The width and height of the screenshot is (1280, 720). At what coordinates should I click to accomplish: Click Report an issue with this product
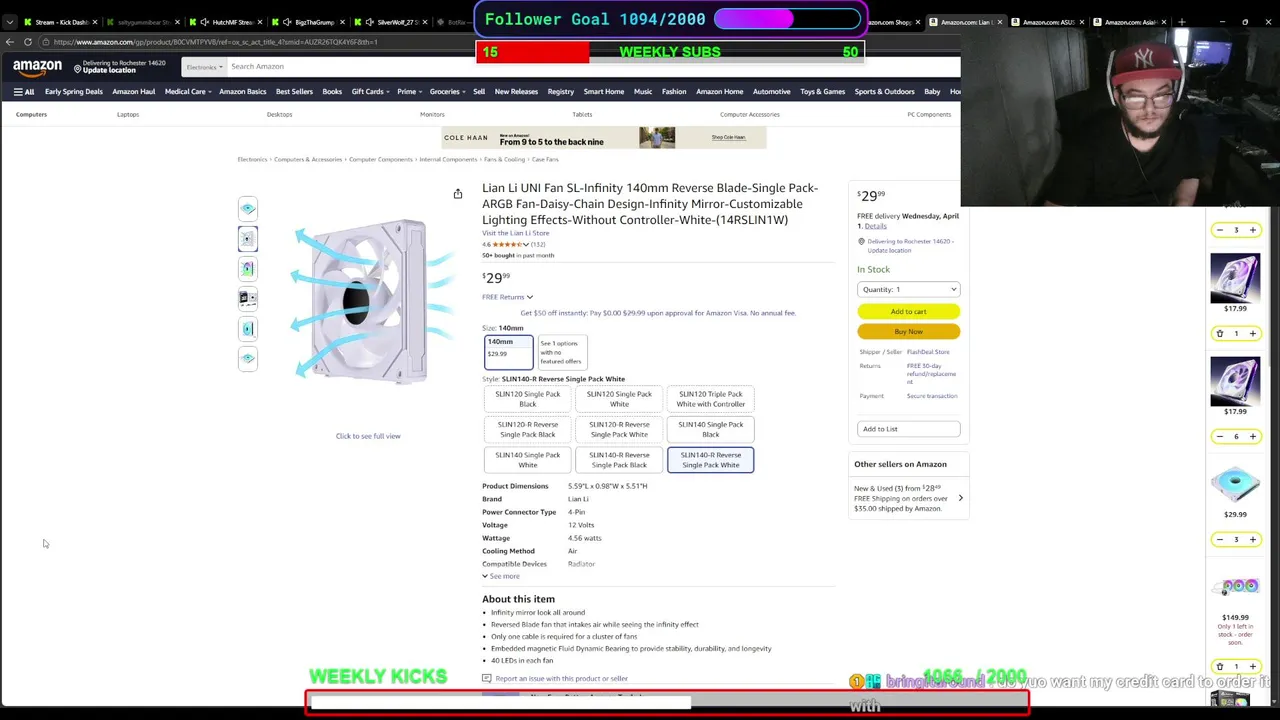[561, 678]
